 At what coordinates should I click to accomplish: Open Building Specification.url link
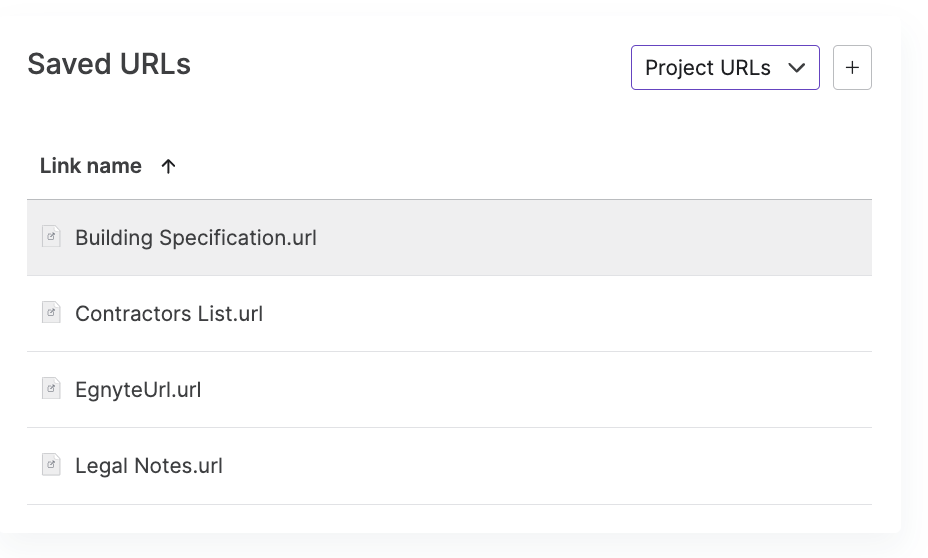[x=196, y=238]
